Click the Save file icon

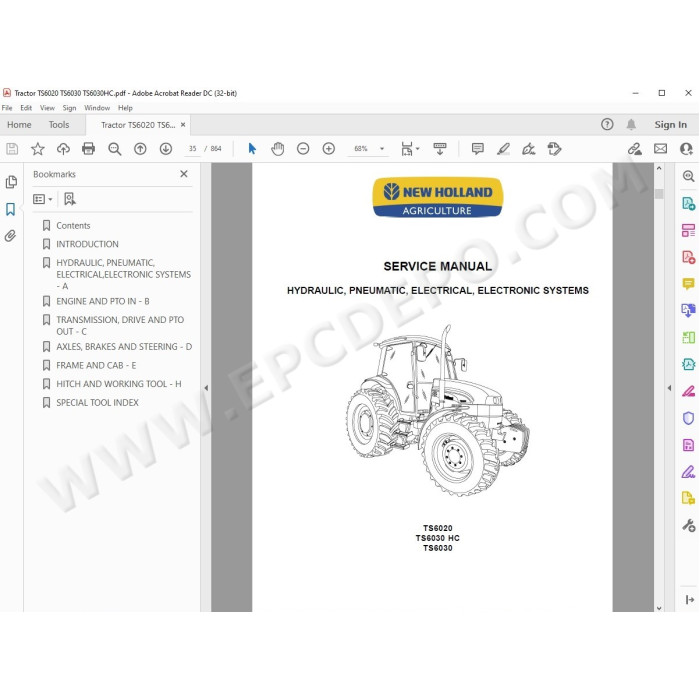(x=12, y=149)
